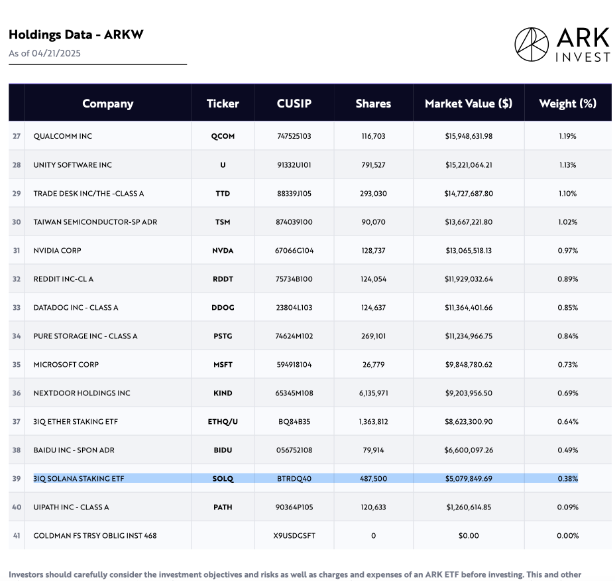The image size is (615, 583).
Task: Click the ETHQ/U ticker cell
Action: click(223, 422)
